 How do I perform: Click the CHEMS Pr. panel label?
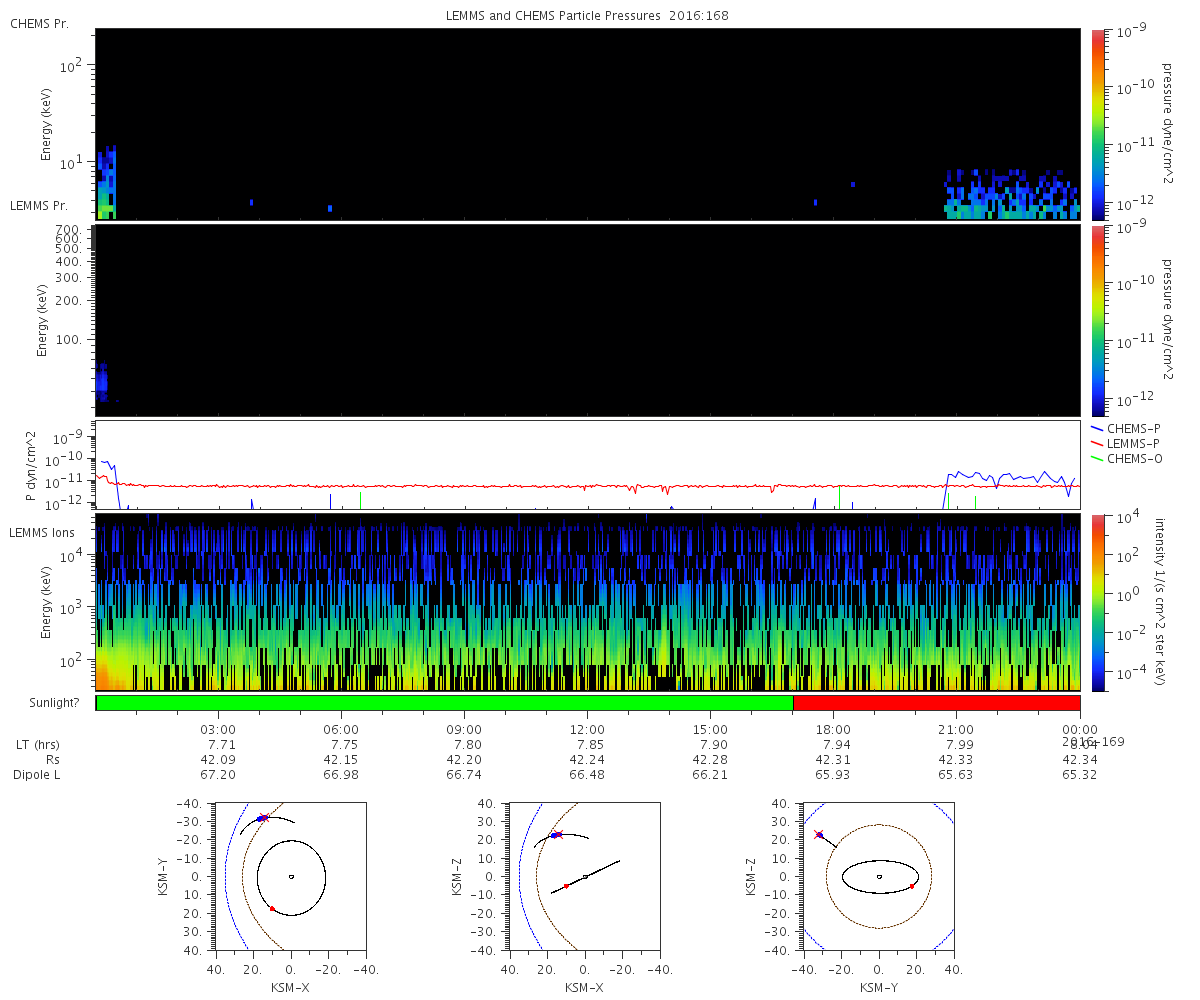coord(39,23)
